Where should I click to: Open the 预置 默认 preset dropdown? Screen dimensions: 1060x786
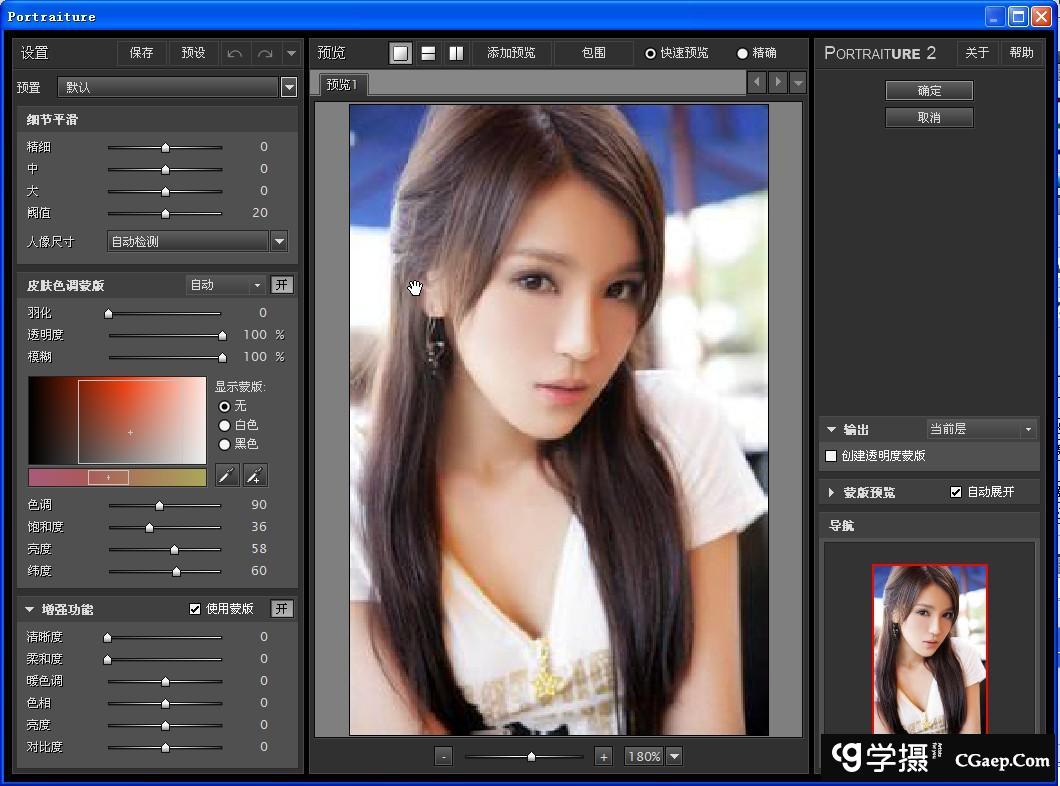click(x=289, y=87)
